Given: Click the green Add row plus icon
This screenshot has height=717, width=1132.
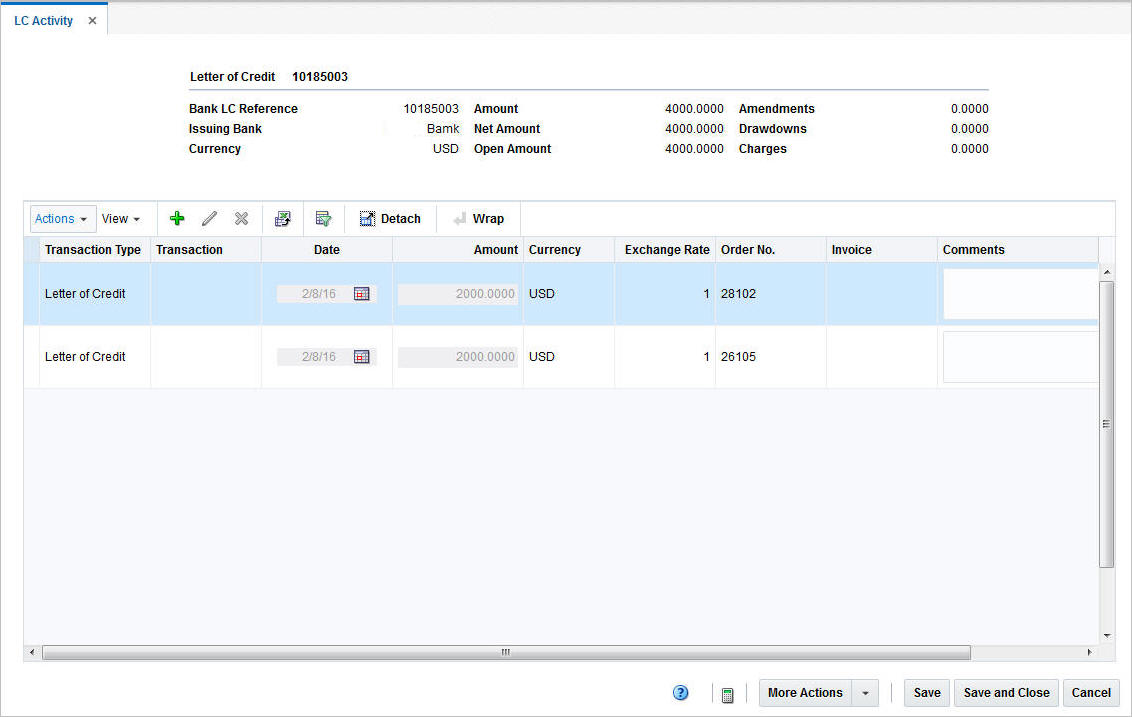Looking at the screenshot, I should (177, 218).
